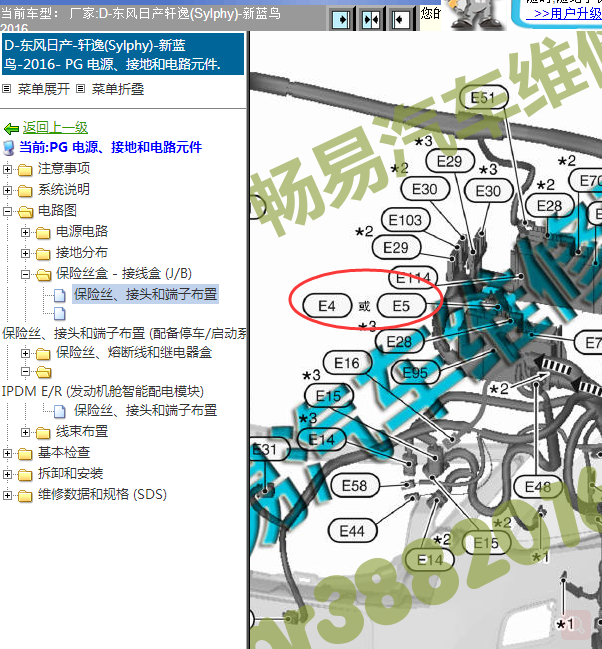Viewport: 602px width, 649px height.
Task: Click the folder icon of 电源电路
Action: pos(43,233)
